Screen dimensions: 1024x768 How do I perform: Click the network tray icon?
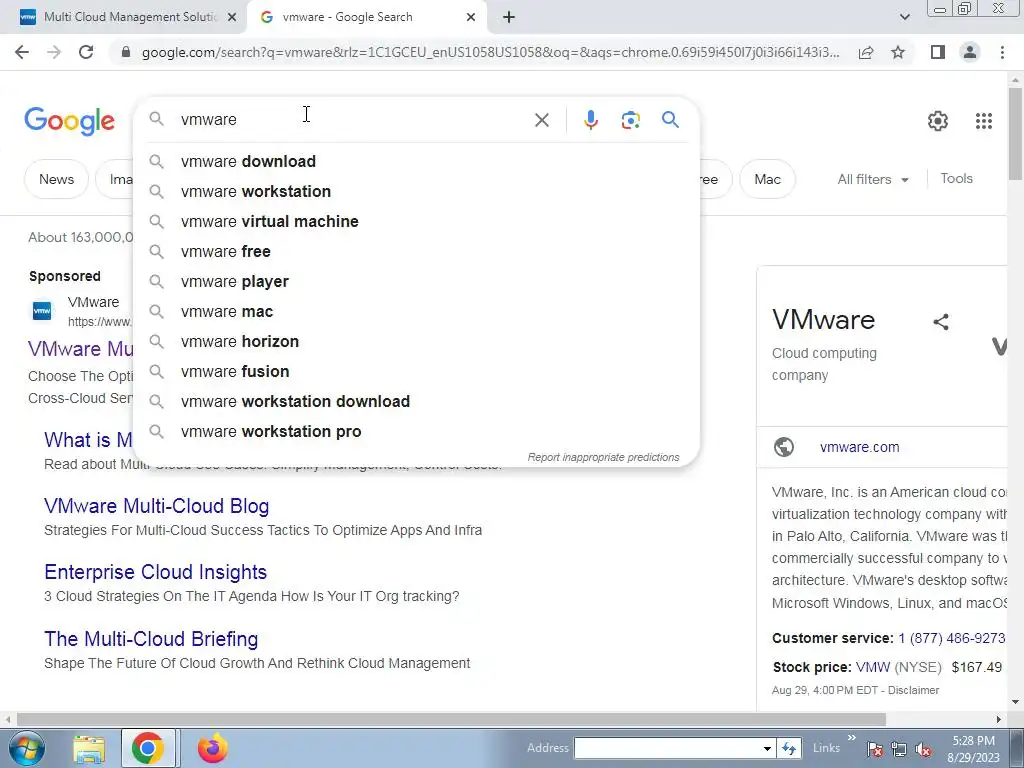click(899, 749)
